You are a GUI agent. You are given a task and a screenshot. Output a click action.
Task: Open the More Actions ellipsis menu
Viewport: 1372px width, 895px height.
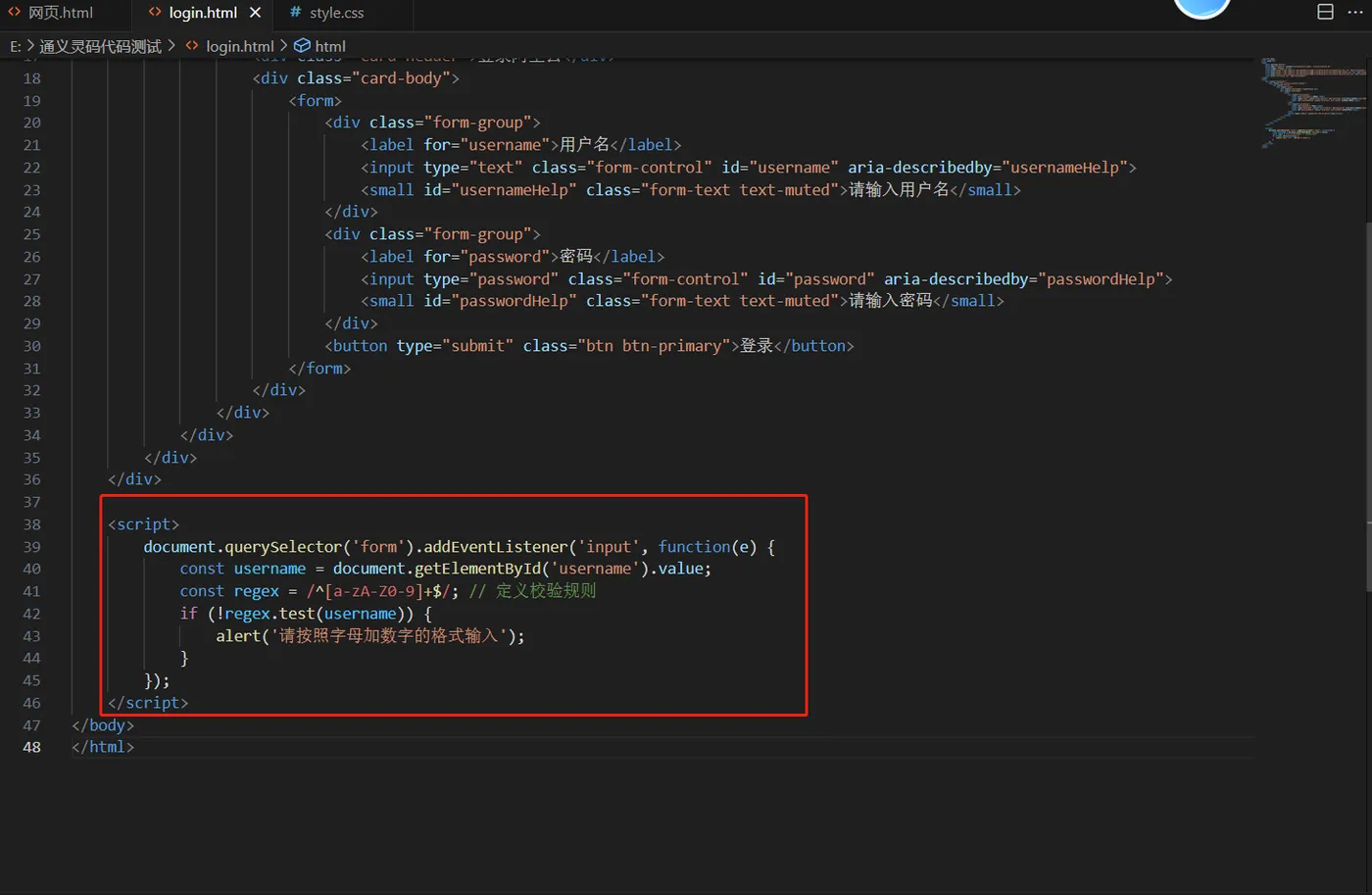1355,12
